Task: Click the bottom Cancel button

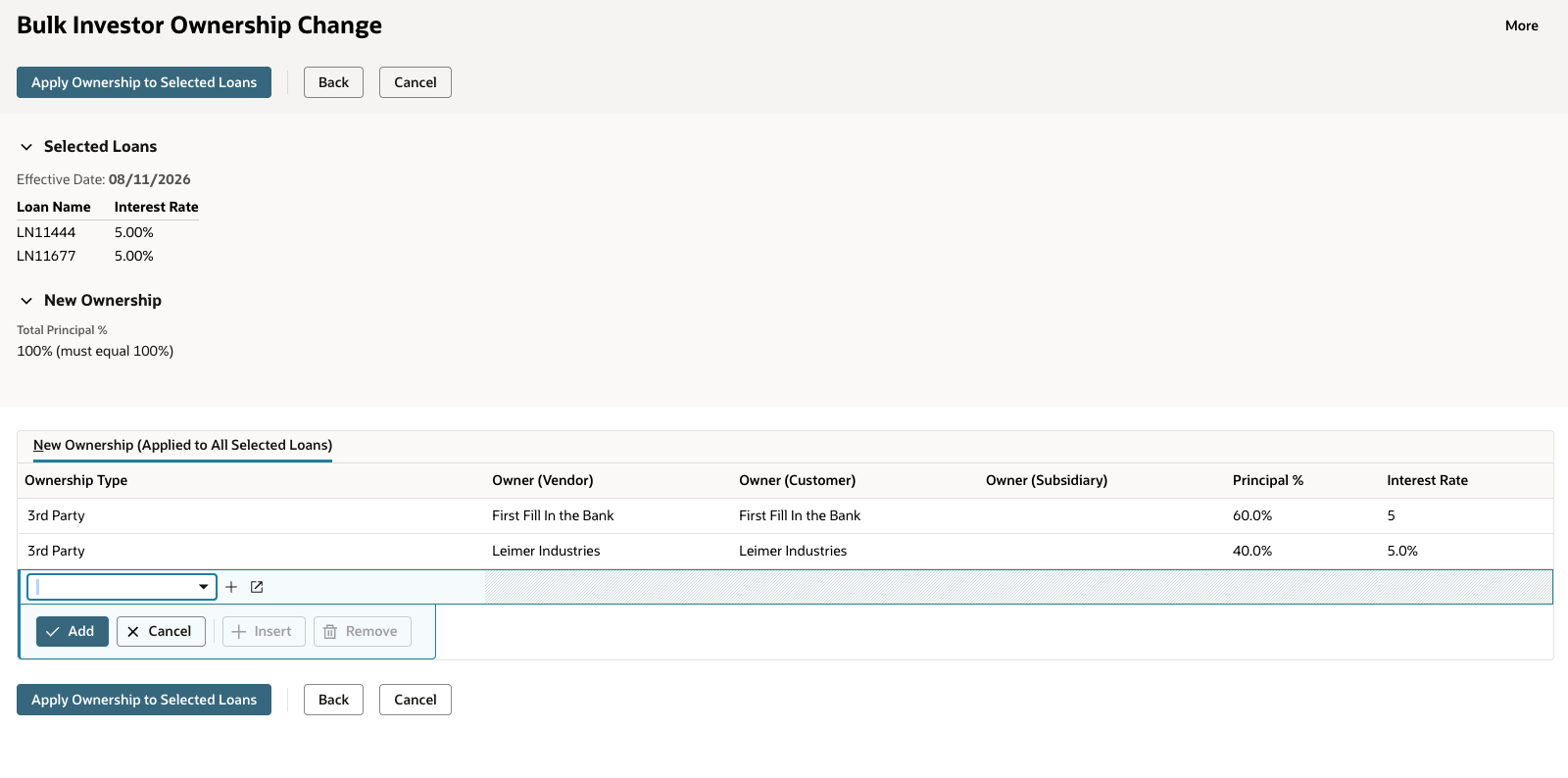Action: 416,700
